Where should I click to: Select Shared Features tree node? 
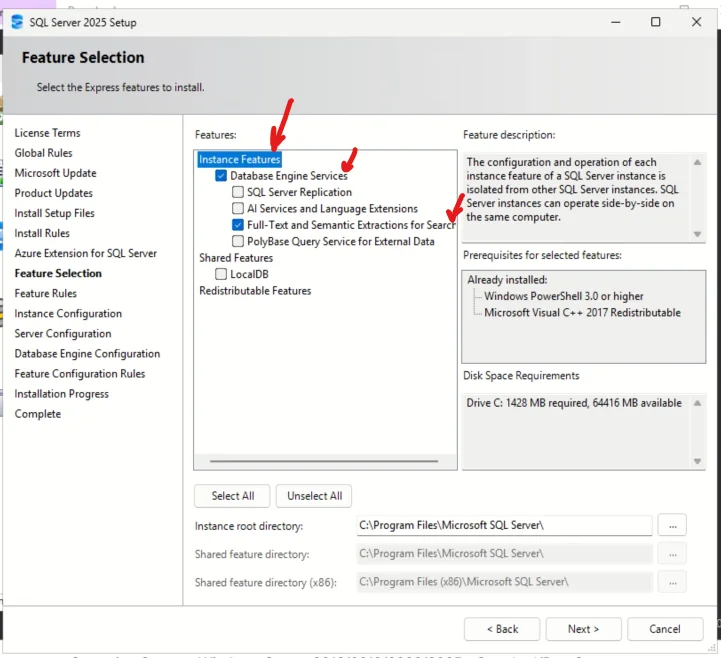236,257
